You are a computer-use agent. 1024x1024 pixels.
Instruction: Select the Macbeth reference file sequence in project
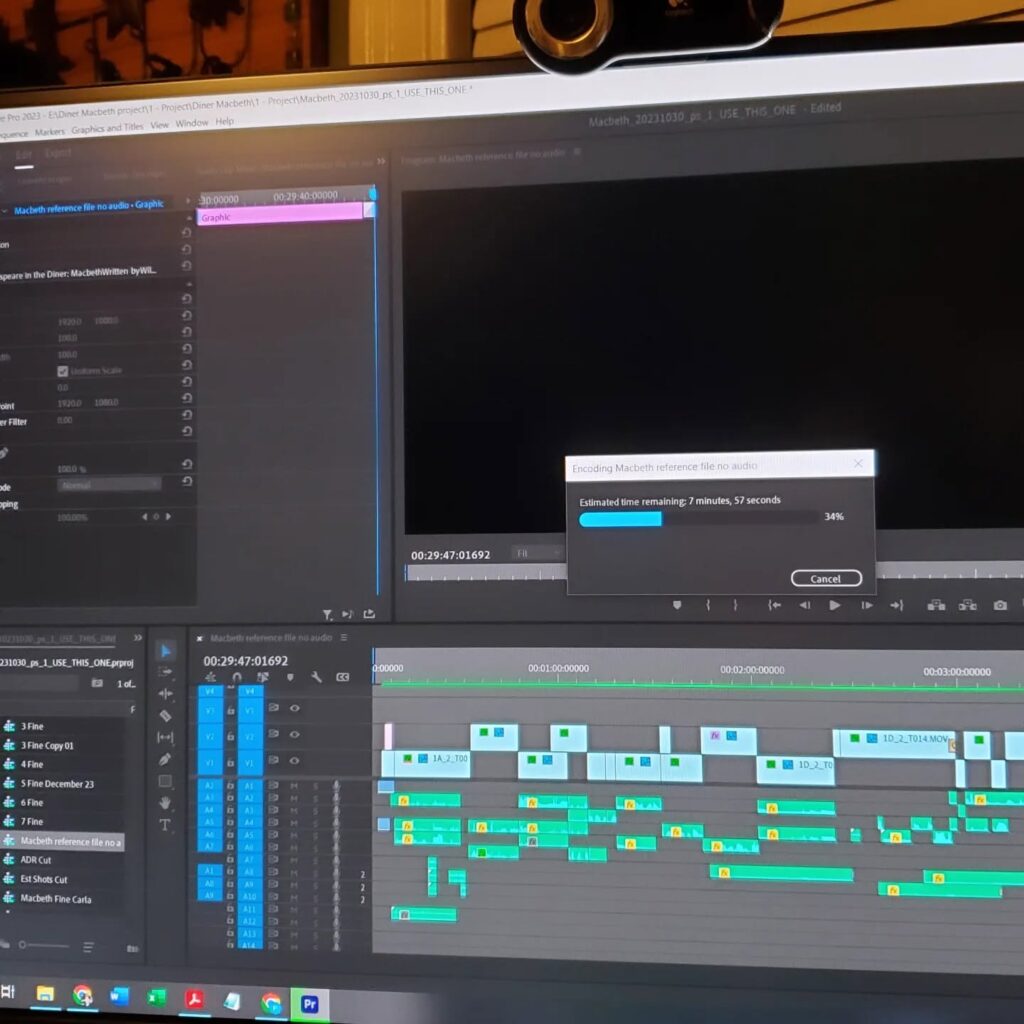(x=63, y=842)
